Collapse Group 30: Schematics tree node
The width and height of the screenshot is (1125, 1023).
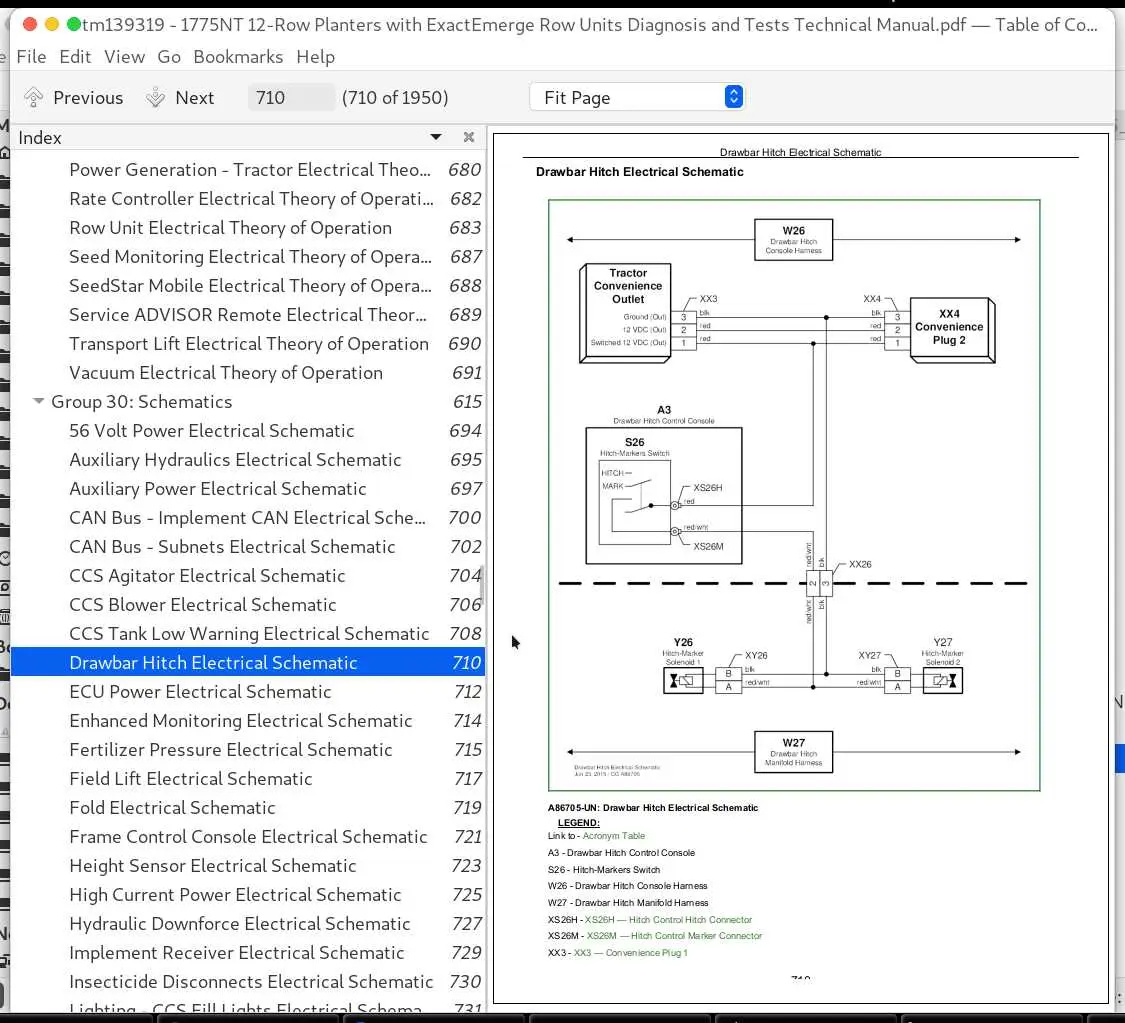[x=39, y=401]
